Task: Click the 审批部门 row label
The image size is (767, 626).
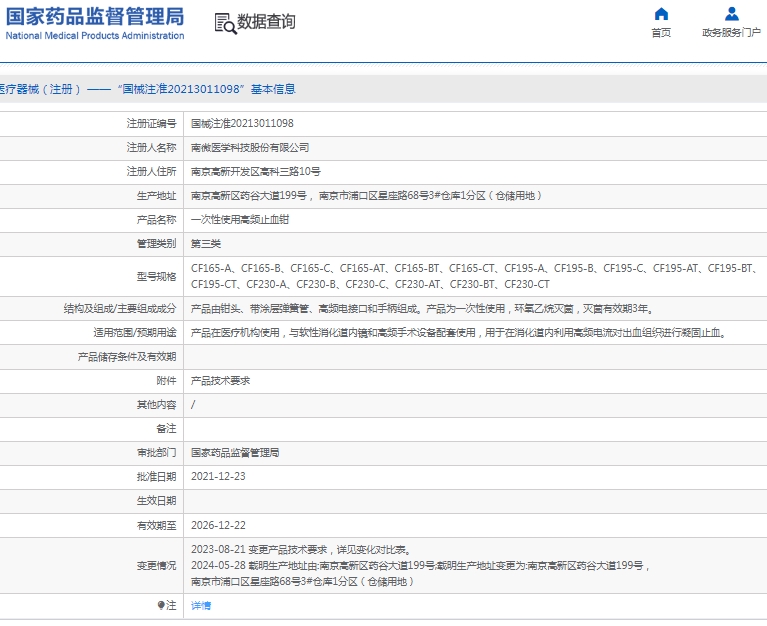Action: (157, 452)
